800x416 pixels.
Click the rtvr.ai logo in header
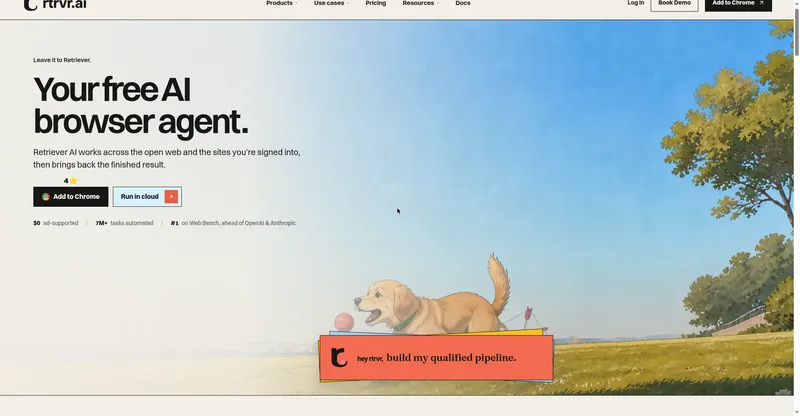[x=55, y=4]
